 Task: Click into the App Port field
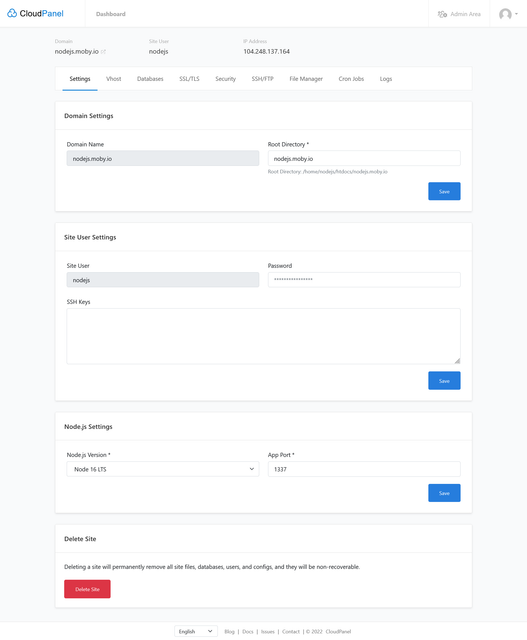pos(364,469)
